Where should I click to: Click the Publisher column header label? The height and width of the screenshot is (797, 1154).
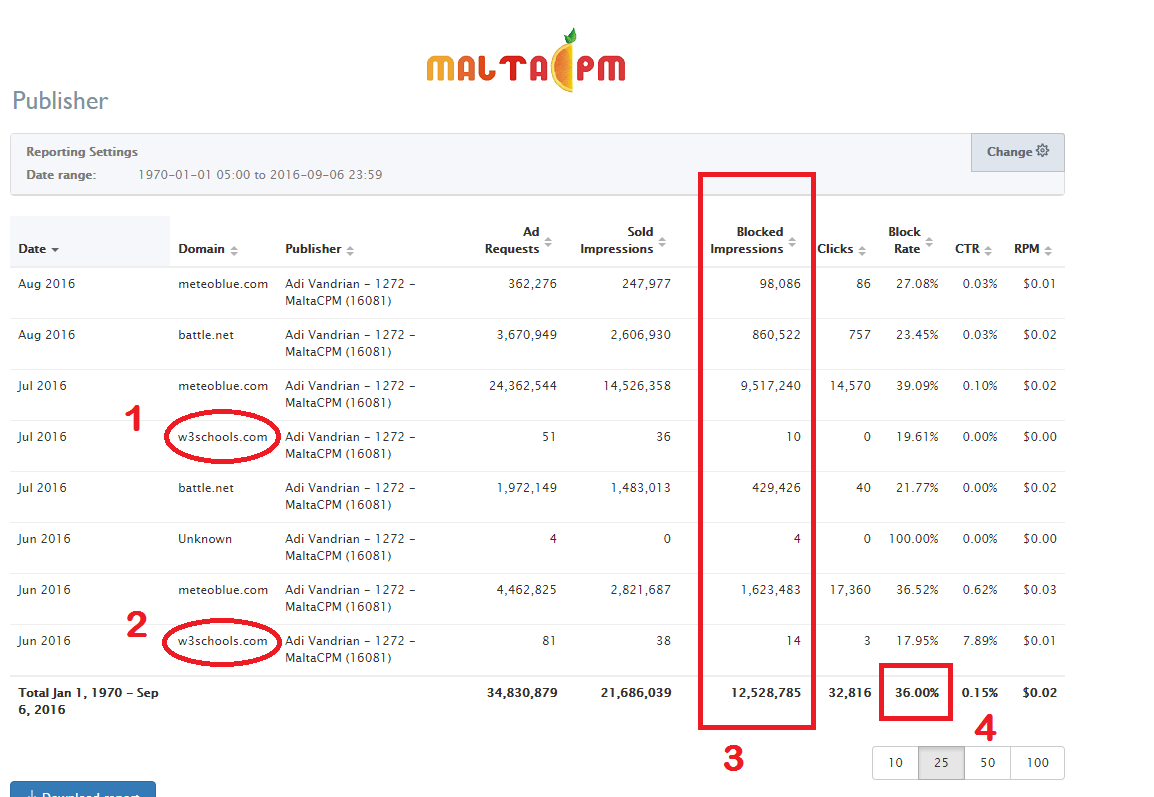coord(314,249)
